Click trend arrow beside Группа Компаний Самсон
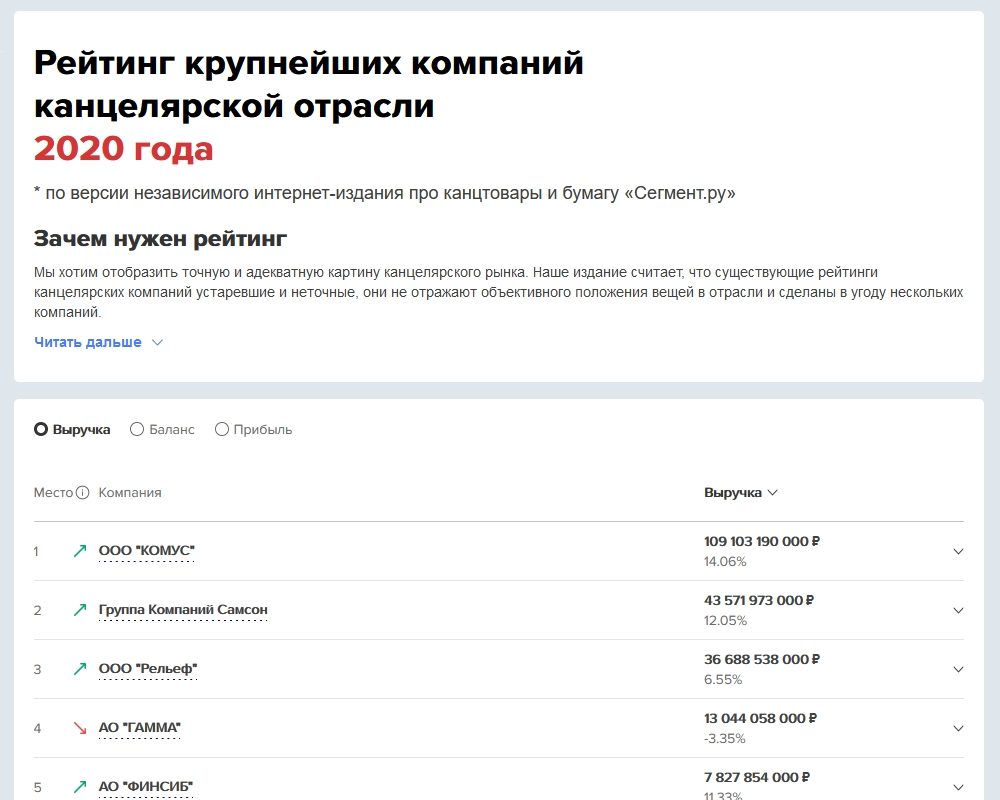The height and width of the screenshot is (800, 1000). 80,610
